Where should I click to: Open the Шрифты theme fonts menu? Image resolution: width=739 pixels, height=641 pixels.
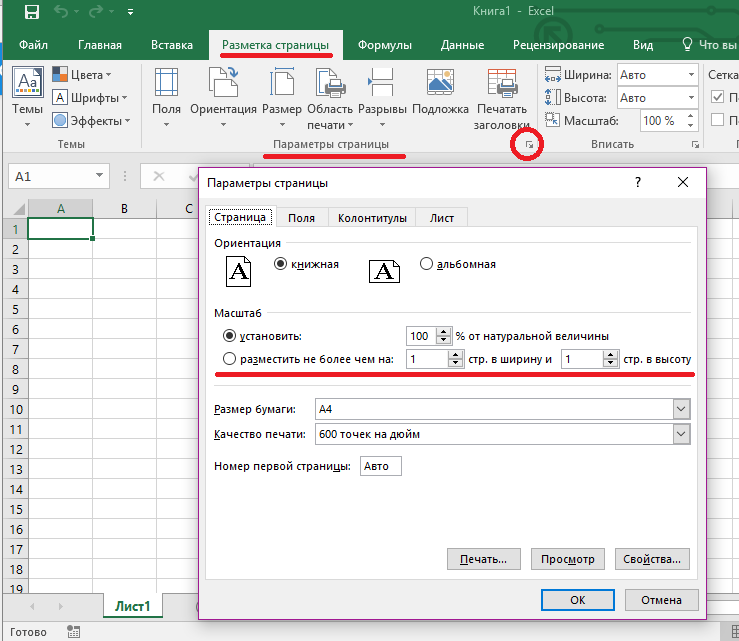pos(90,98)
